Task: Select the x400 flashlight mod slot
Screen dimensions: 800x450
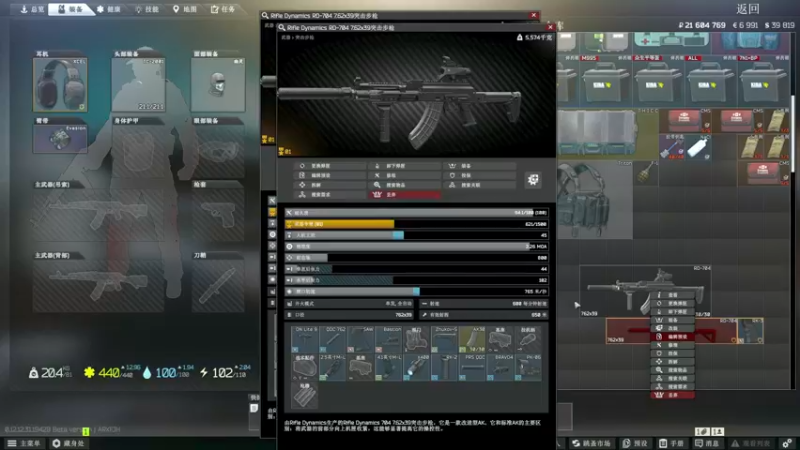Action: pyautogui.click(x=416, y=368)
